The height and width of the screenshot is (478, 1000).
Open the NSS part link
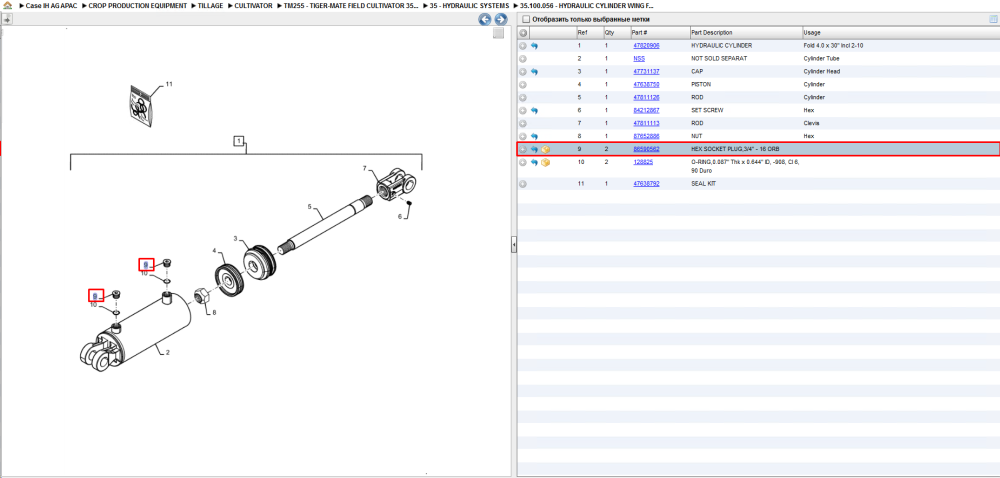(x=638, y=59)
